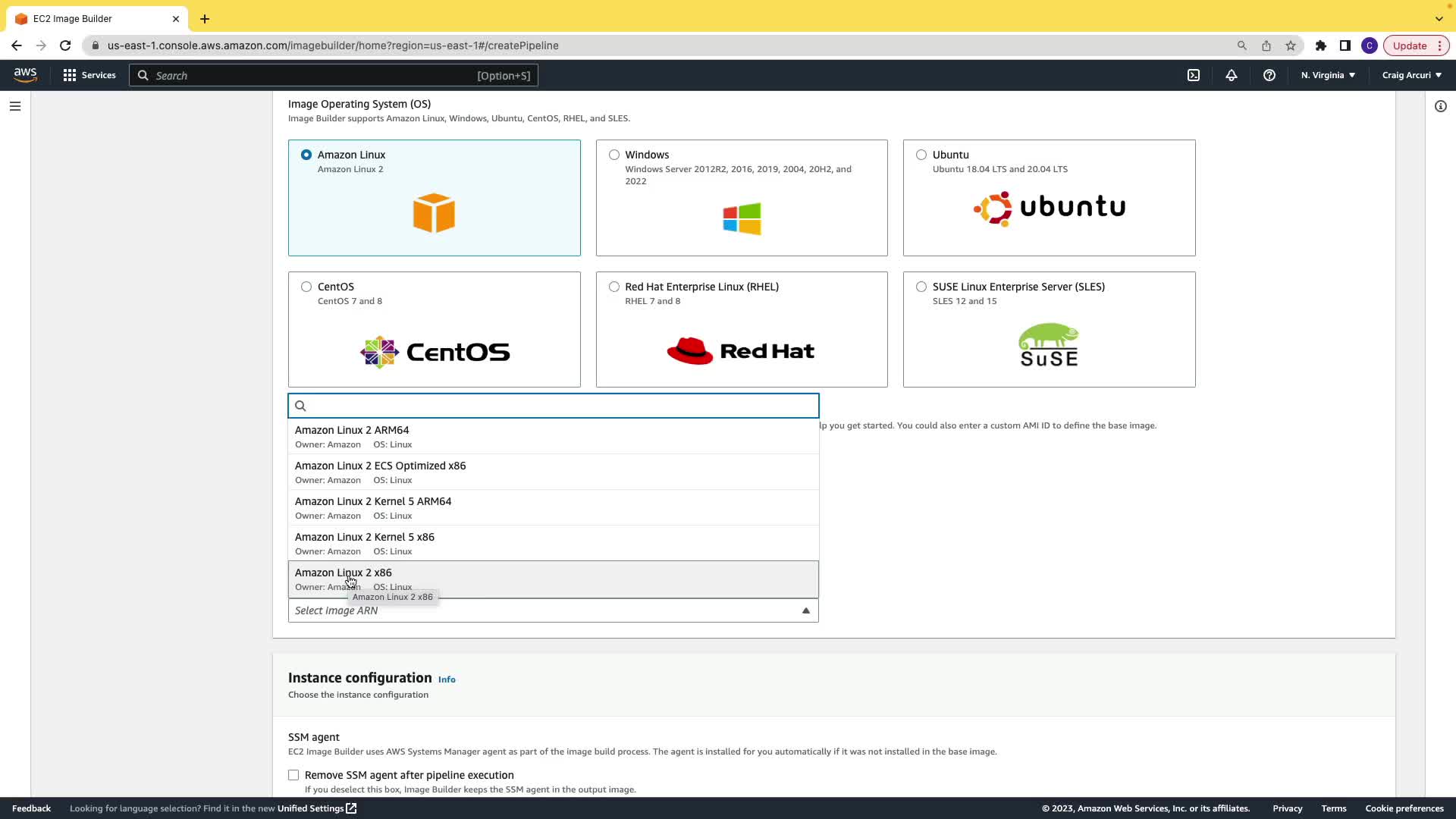This screenshot has width=1456, height=819.
Task: Open AWS CloudShell terminal icon
Action: coord(1194,75)
